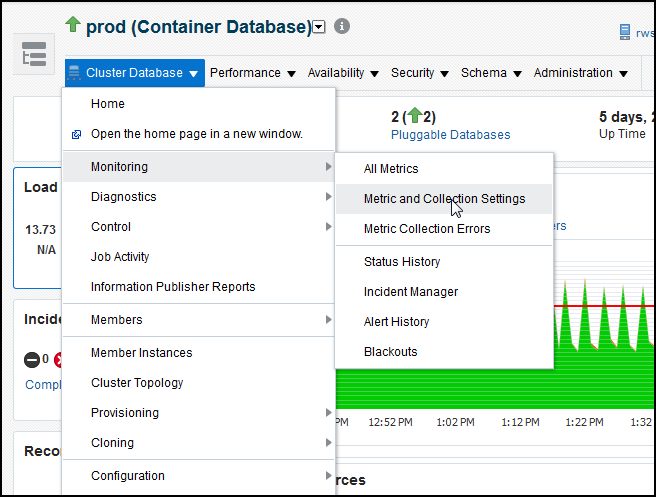The height and width of the screenshot is (497, 656).
Task: Expand the Administration menu
Action: point(580,73)
